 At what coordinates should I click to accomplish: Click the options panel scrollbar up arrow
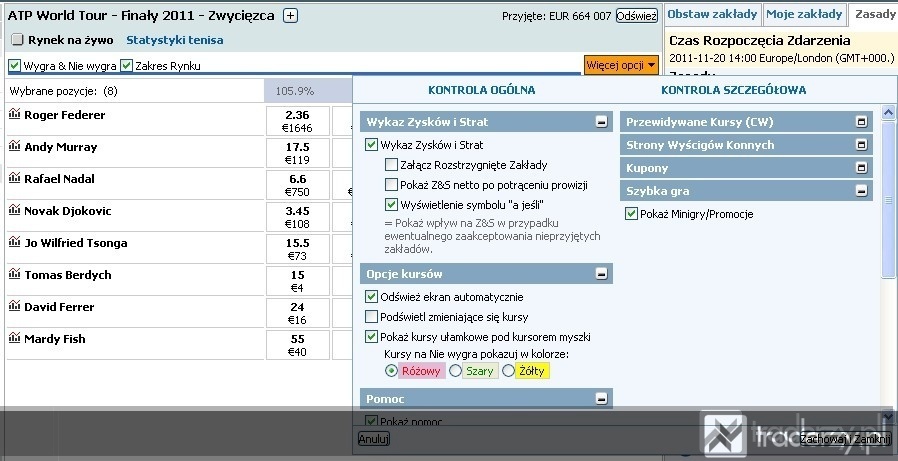[888, 112]
